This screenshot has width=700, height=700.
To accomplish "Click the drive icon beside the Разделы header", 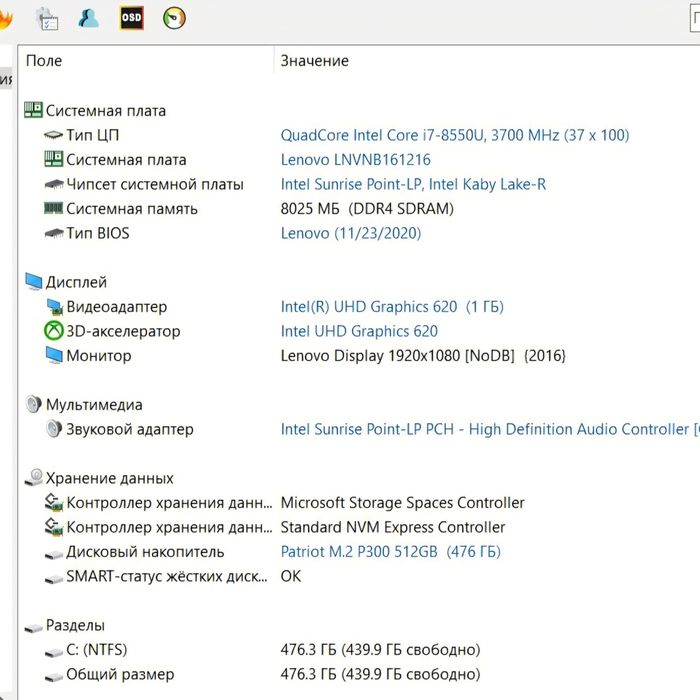I will [x=33, y=629].
